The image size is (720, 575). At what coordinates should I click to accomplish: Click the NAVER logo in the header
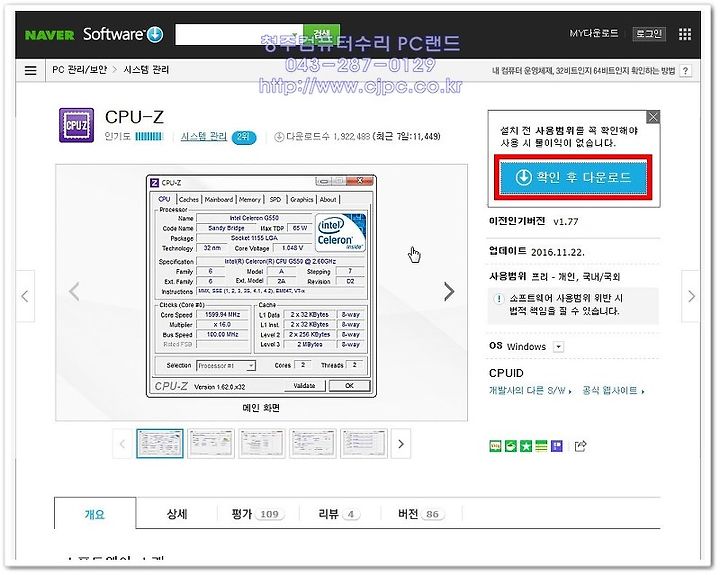pos(50,35)
